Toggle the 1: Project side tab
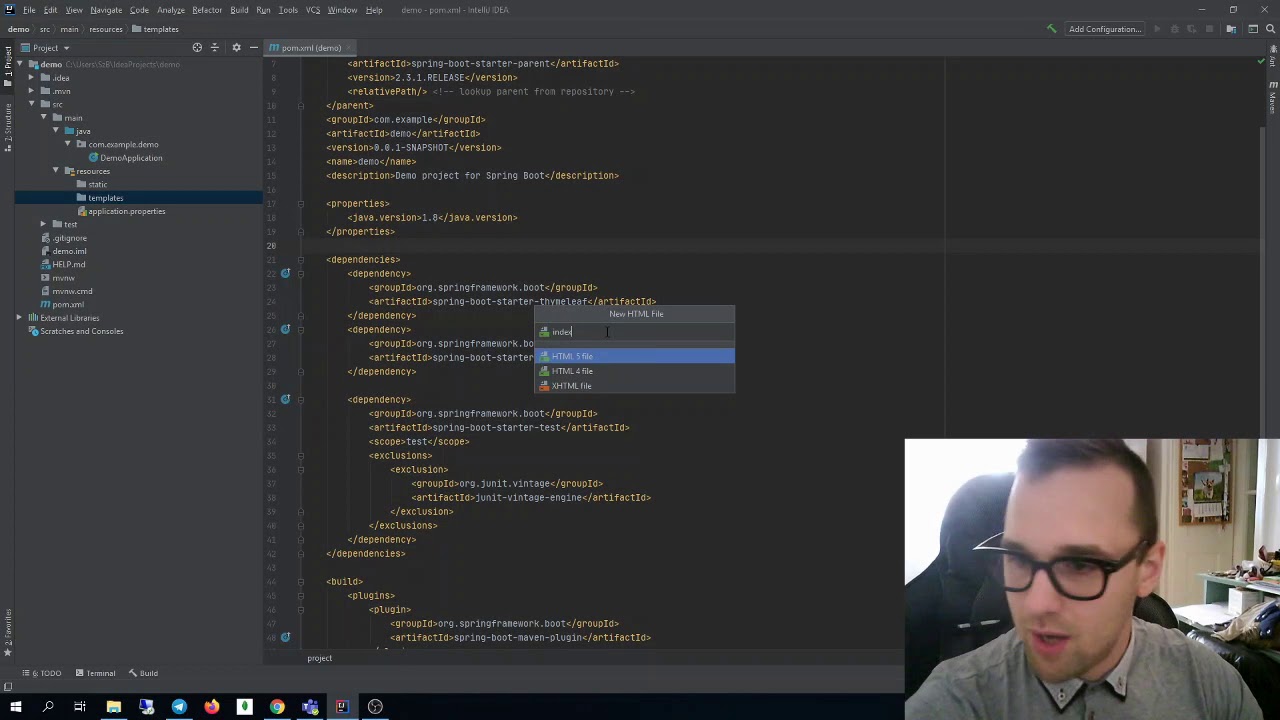 (x=7, y=66)
